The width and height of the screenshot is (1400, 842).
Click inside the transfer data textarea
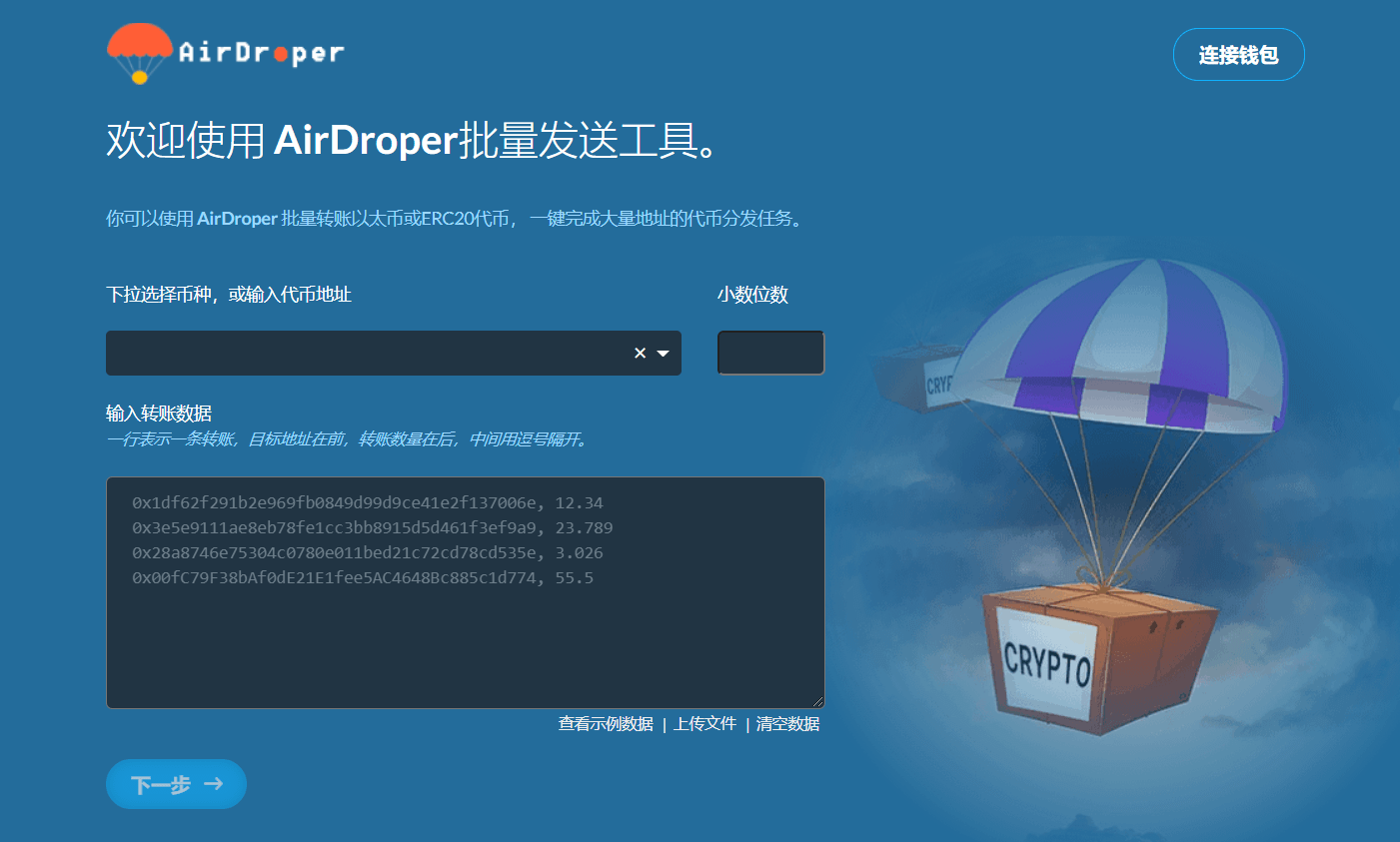click(x=465, y=592)
